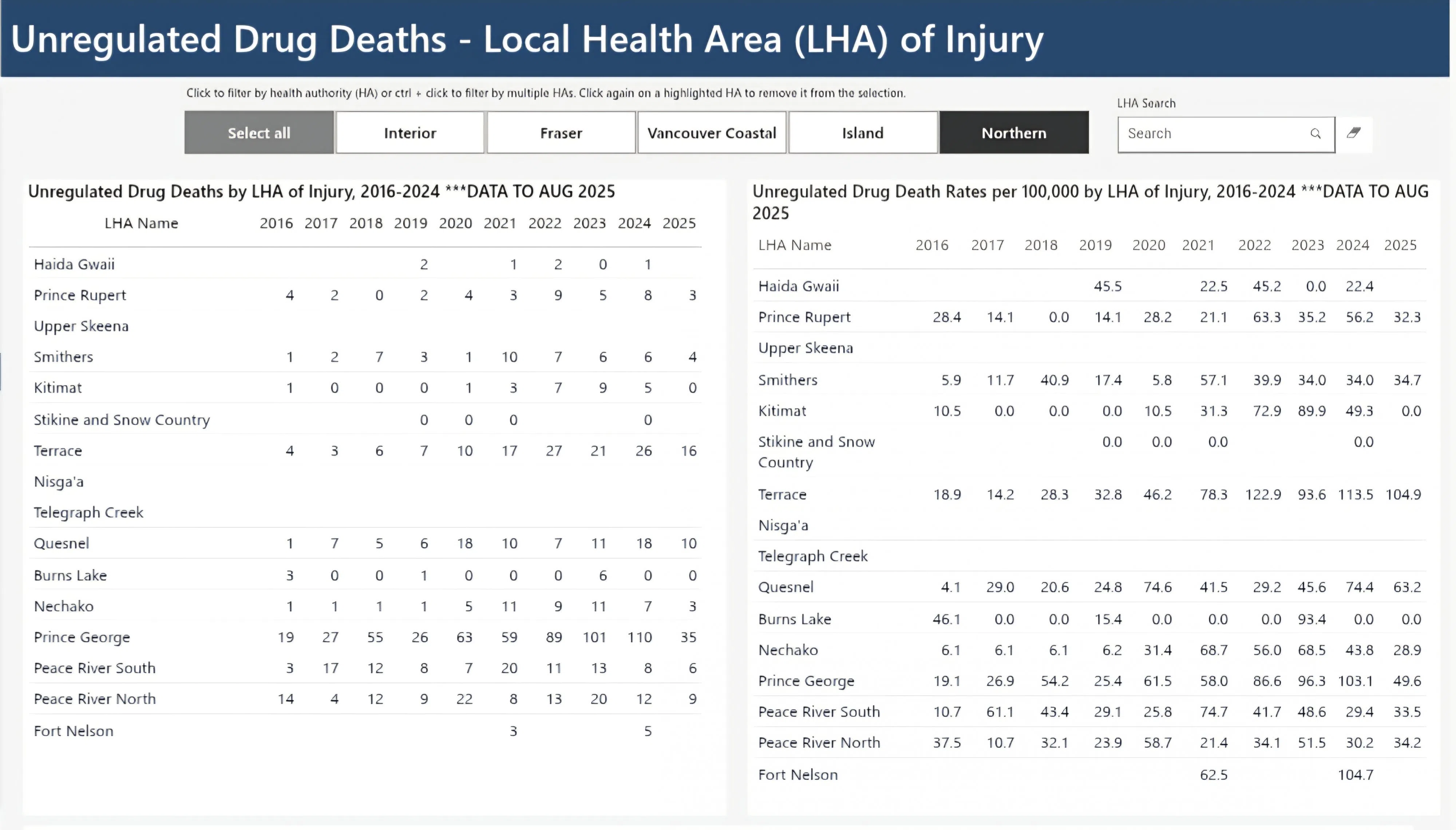
Task: Filter by Vancouver Coastal health authority
Action: 712,133
